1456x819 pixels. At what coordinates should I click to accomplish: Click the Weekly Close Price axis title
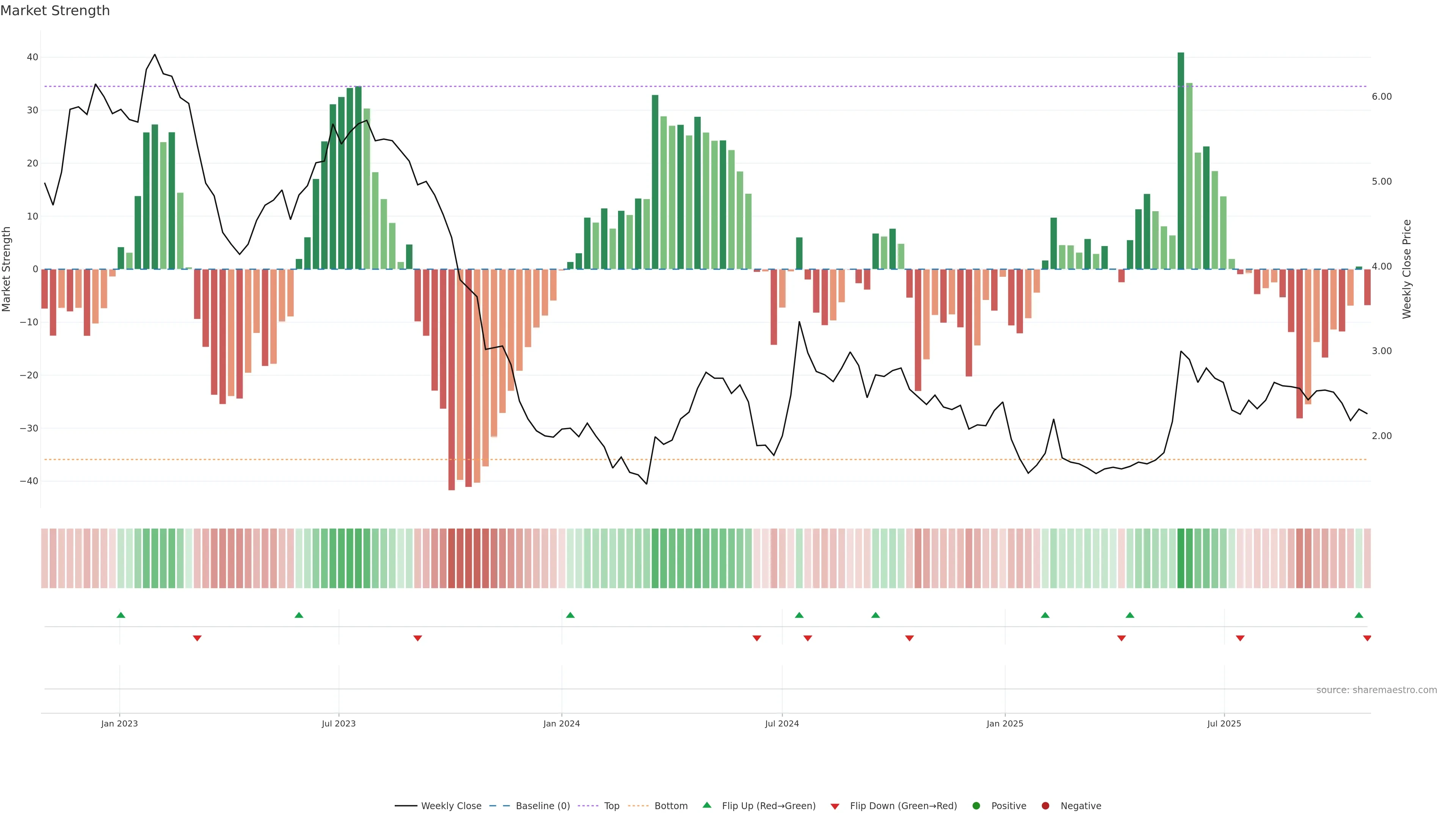pos(1407,269)
